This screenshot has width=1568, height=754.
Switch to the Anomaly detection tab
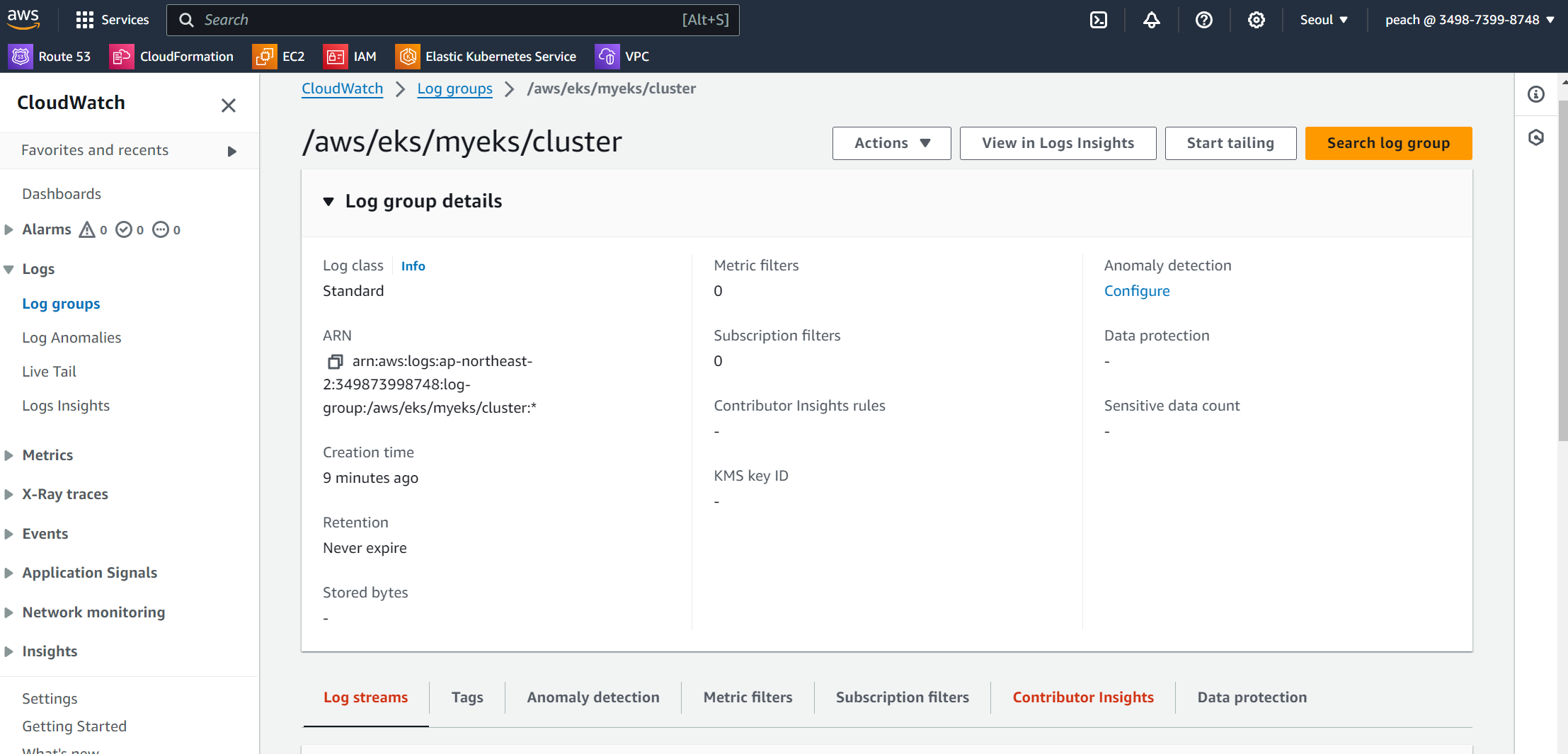click(593, 697)
